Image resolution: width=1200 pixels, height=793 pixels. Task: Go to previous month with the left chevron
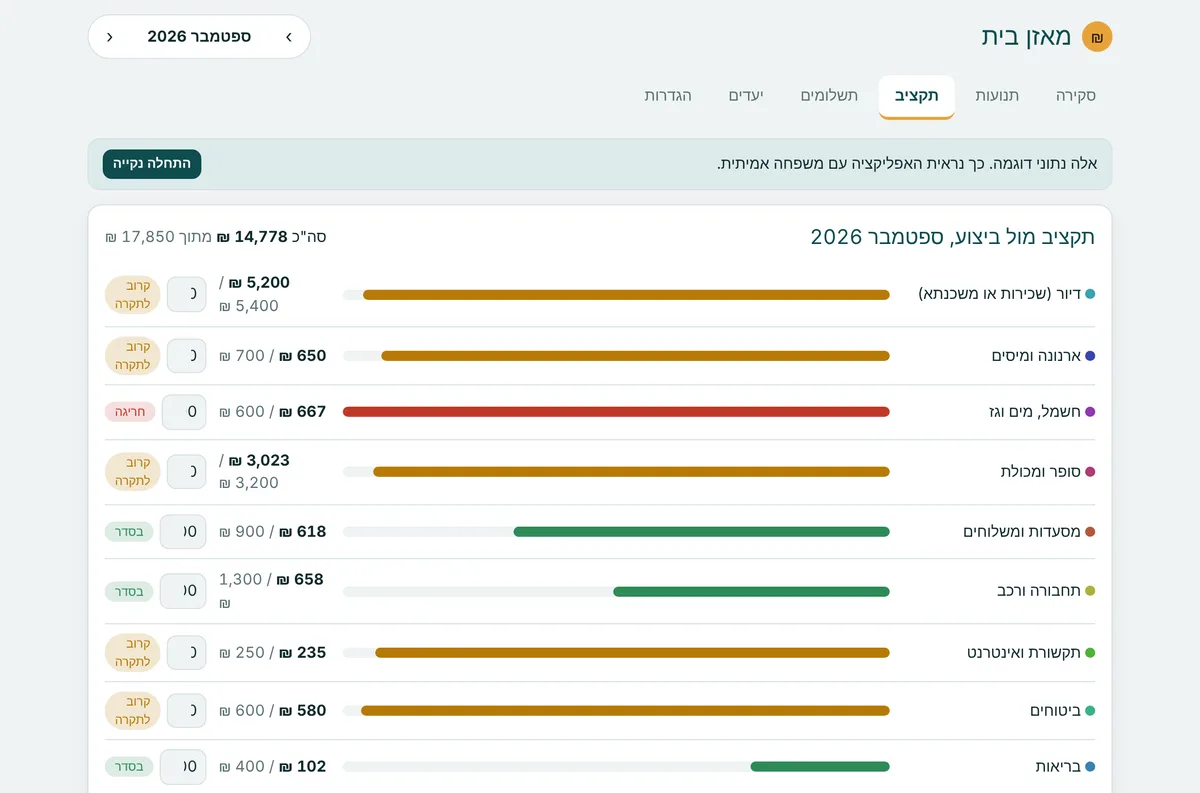point(110,37)
